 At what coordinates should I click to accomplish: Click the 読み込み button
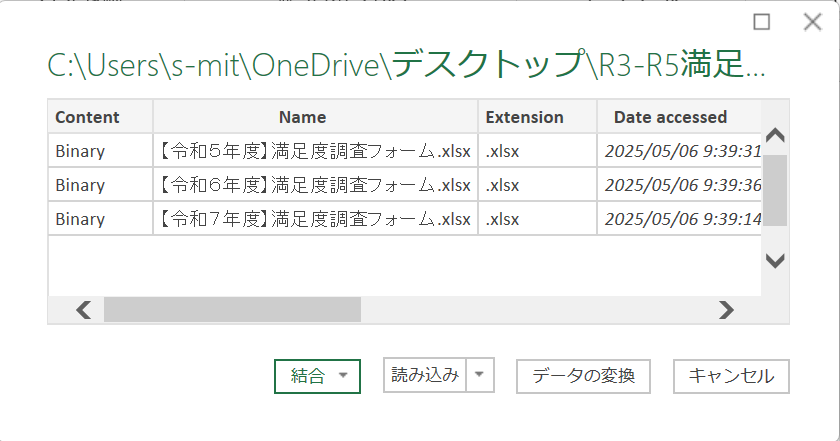[x=426, y=375]
